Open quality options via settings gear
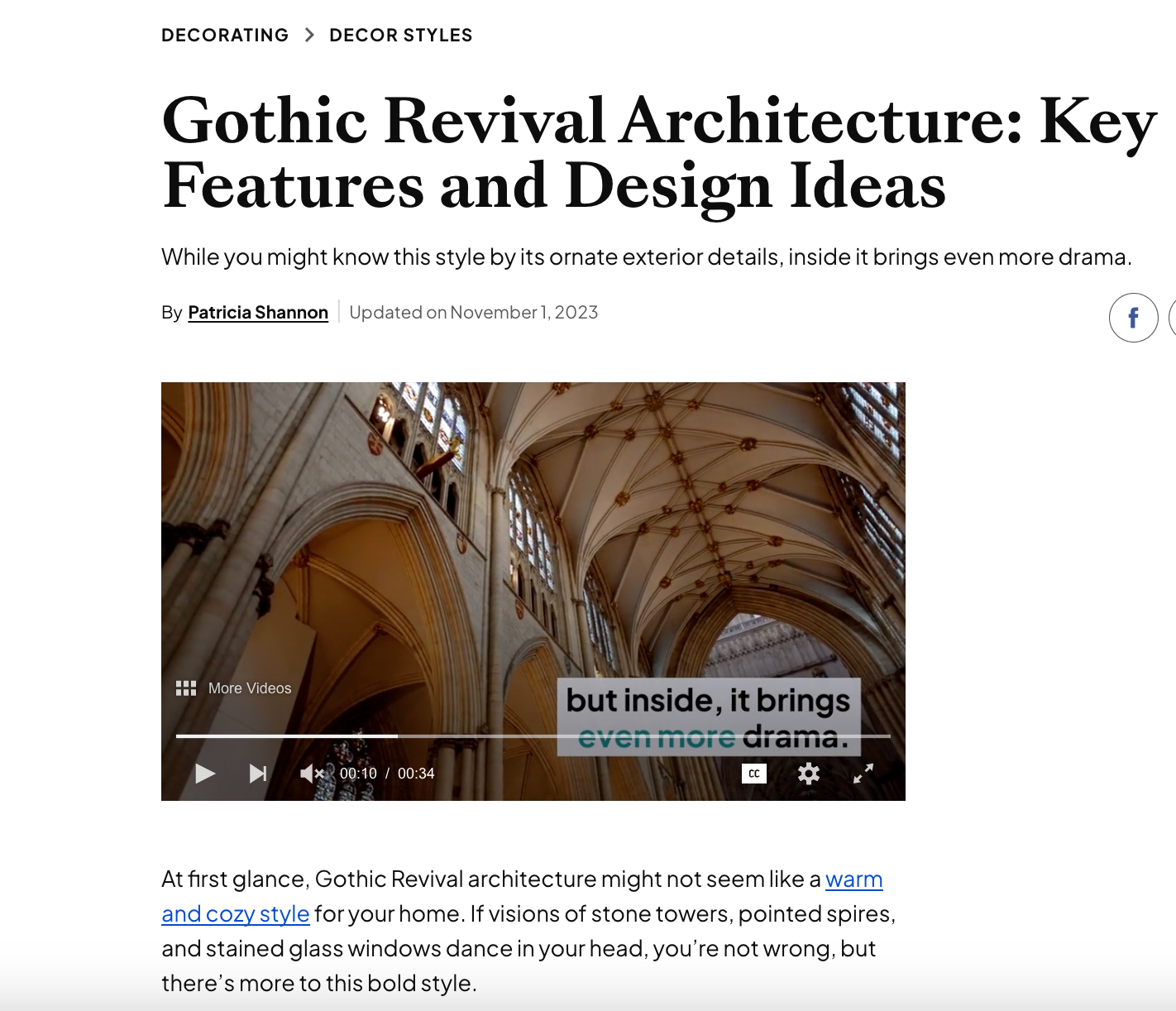 [808, 774]
